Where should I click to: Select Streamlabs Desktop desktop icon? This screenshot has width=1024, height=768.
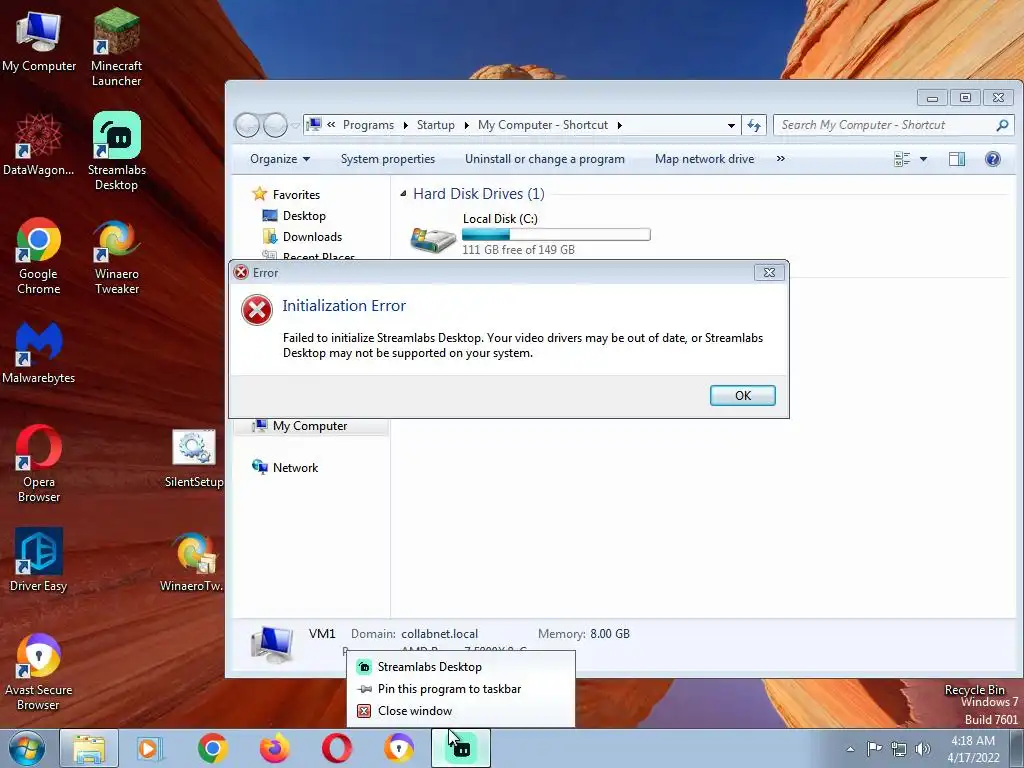click(116, 152)
